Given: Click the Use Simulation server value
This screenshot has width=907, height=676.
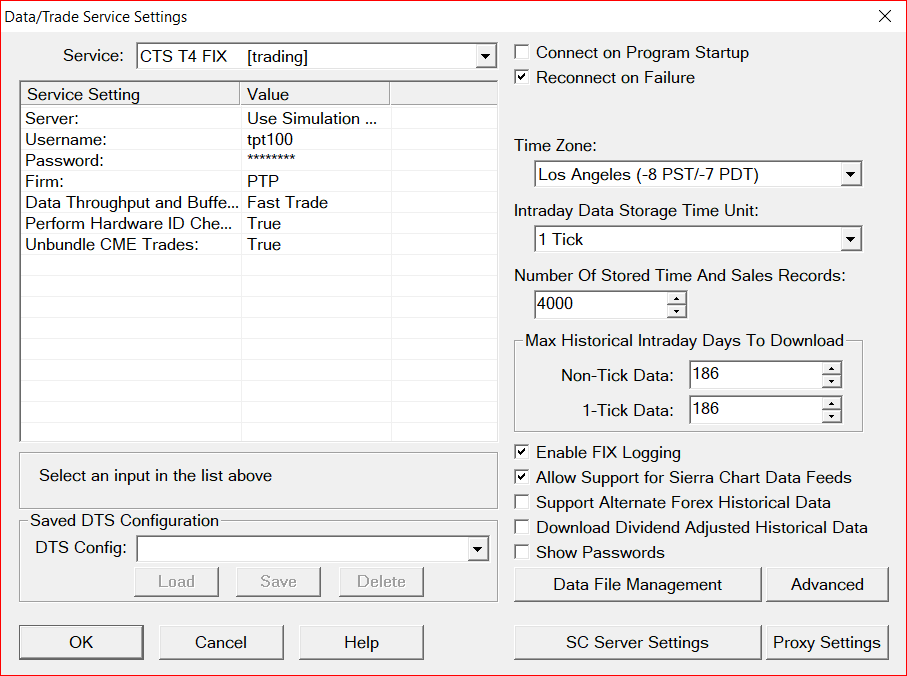Looking at the screenshot, I should (x=312, y=118).
